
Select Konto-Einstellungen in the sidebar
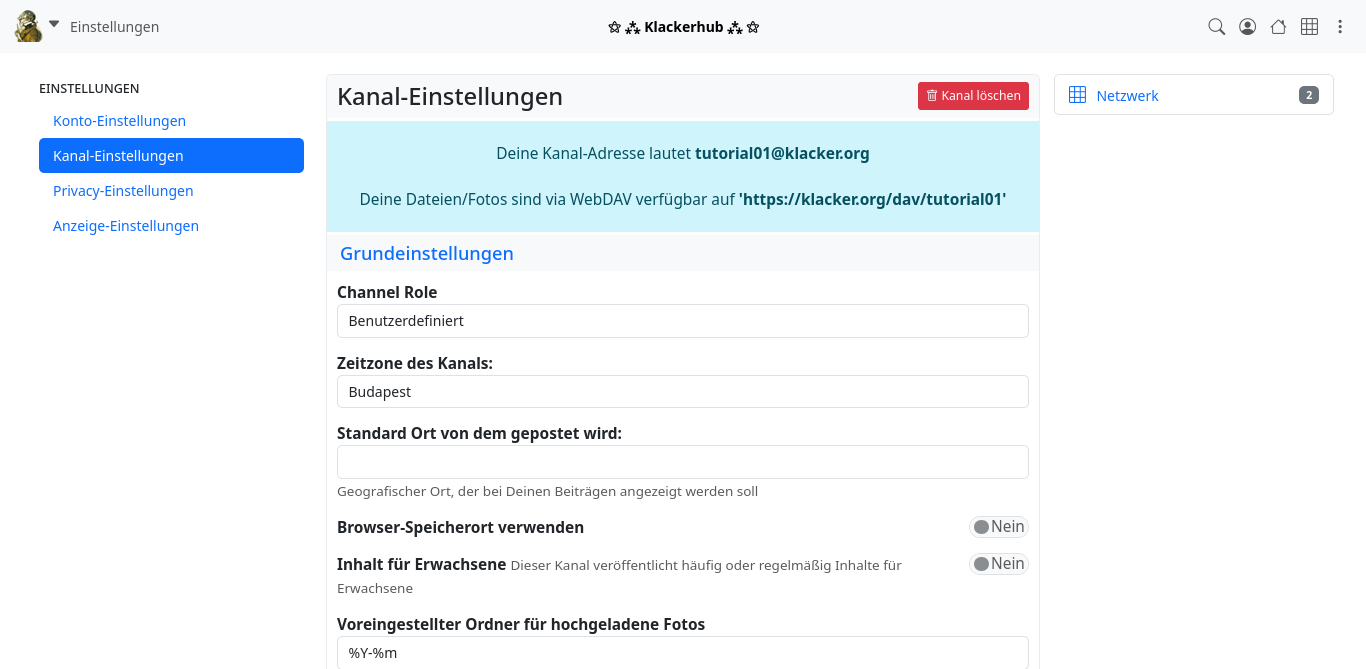[119, 121]
